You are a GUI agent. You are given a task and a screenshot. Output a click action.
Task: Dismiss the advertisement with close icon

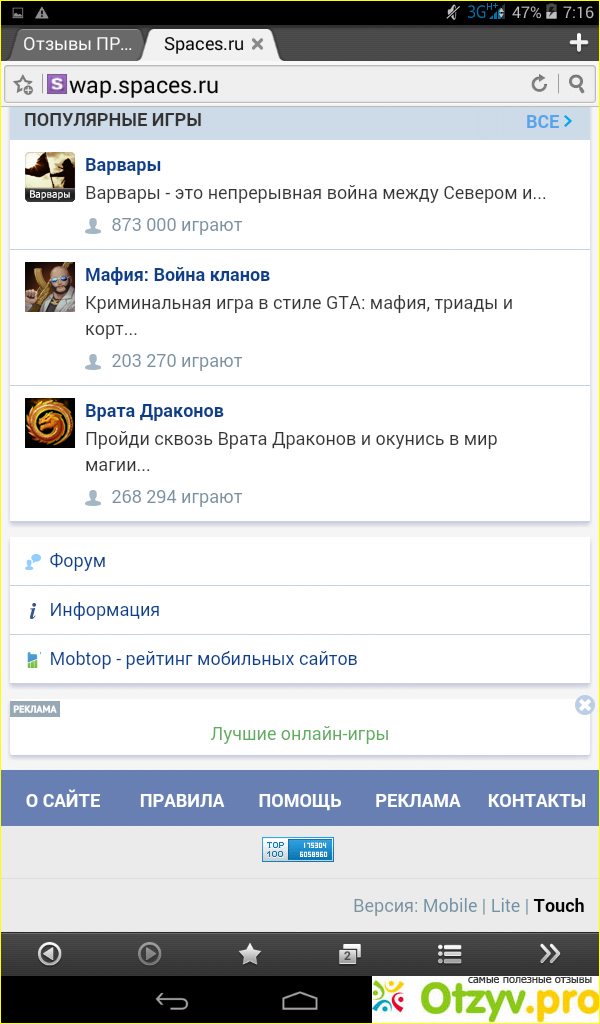click(585, 705)
